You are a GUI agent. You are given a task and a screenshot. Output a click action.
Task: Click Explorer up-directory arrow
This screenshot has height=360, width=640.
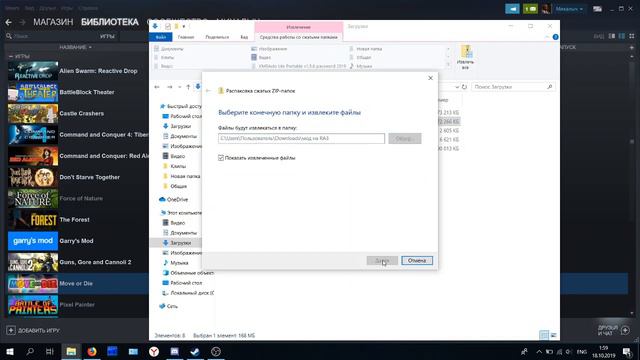(188, 87)
